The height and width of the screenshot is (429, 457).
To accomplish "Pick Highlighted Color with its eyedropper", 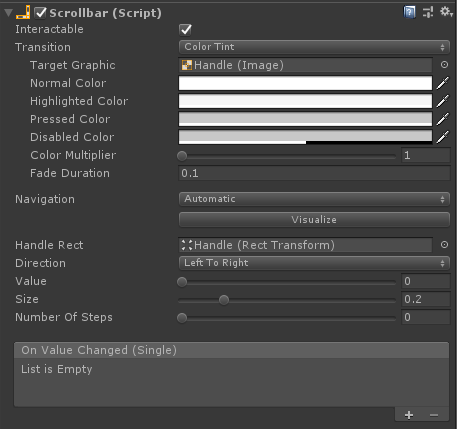I will click(443, 101).
